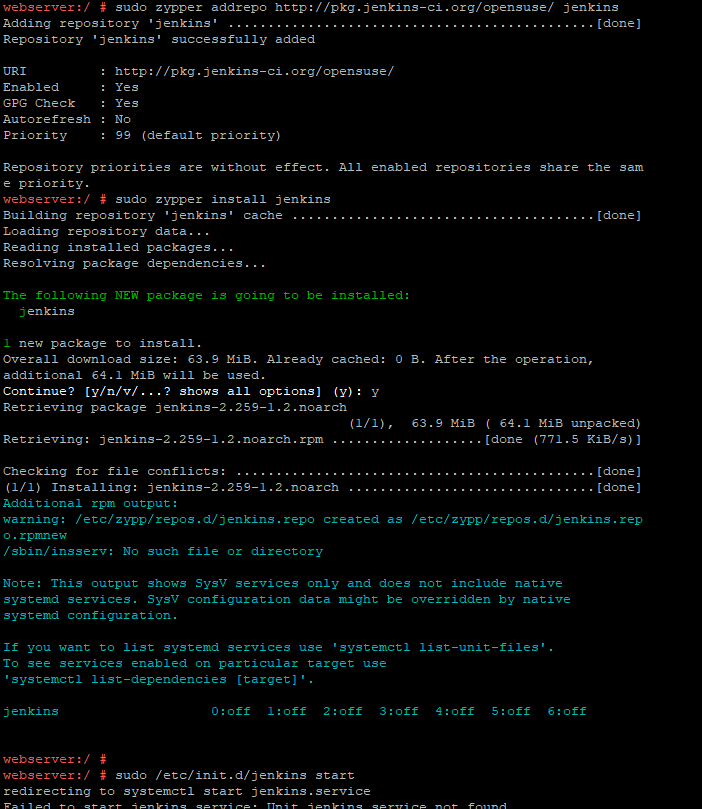Click runlevel '3:off' in jenkins row
This screenshot has width=702, height=809.
399,711
